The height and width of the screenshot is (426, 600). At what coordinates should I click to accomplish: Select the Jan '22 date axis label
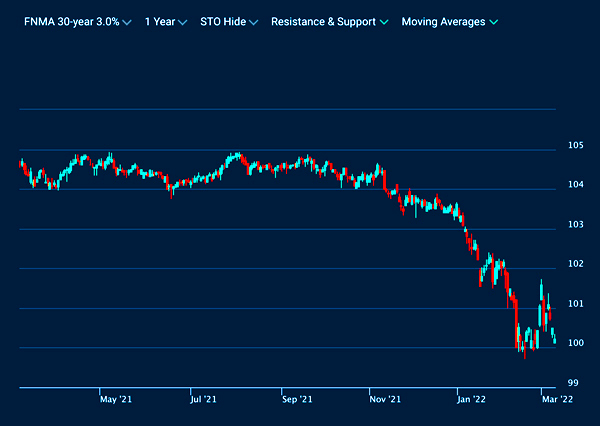click(x=472, y=400)
